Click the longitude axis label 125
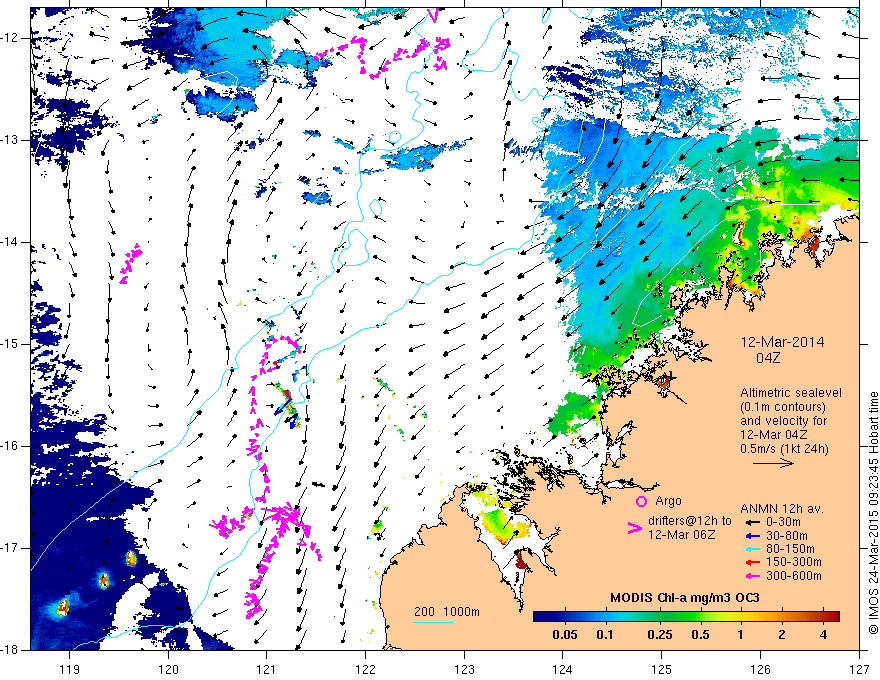Screen dimensions: 880x680 [x=662, y=669]
